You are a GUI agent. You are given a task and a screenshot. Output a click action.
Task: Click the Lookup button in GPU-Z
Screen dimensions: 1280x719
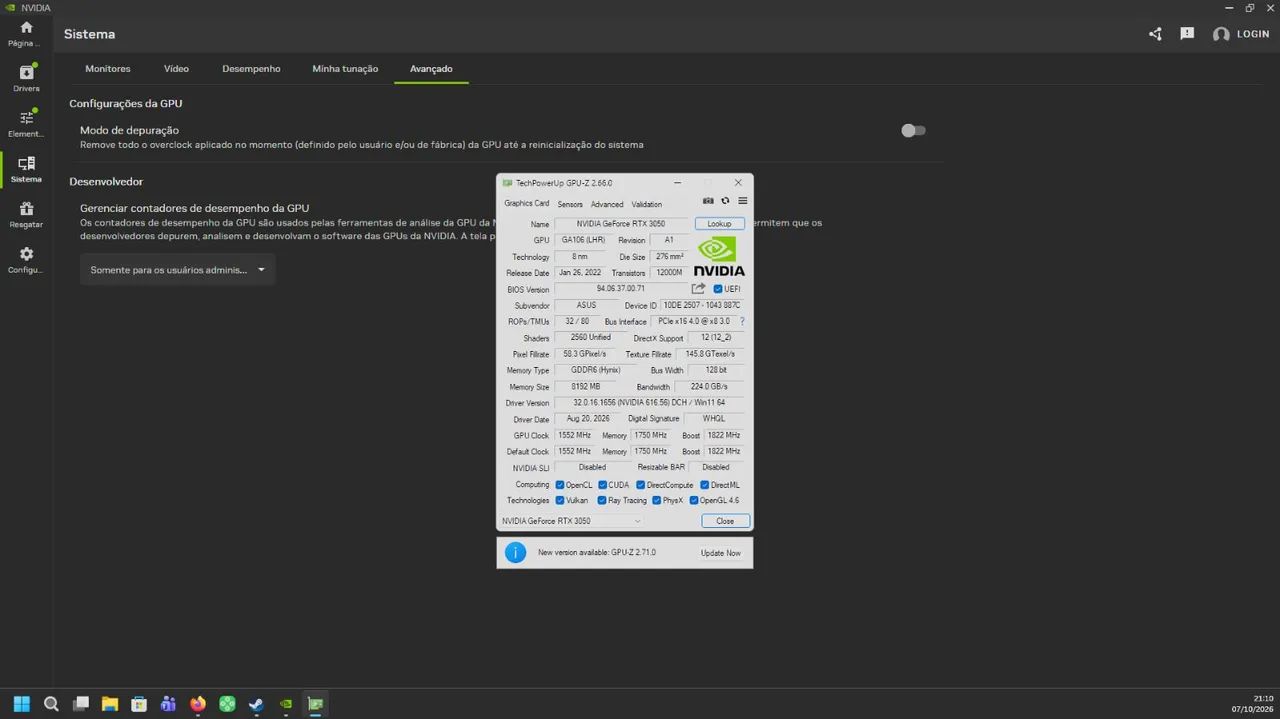(x=720, y=224)
